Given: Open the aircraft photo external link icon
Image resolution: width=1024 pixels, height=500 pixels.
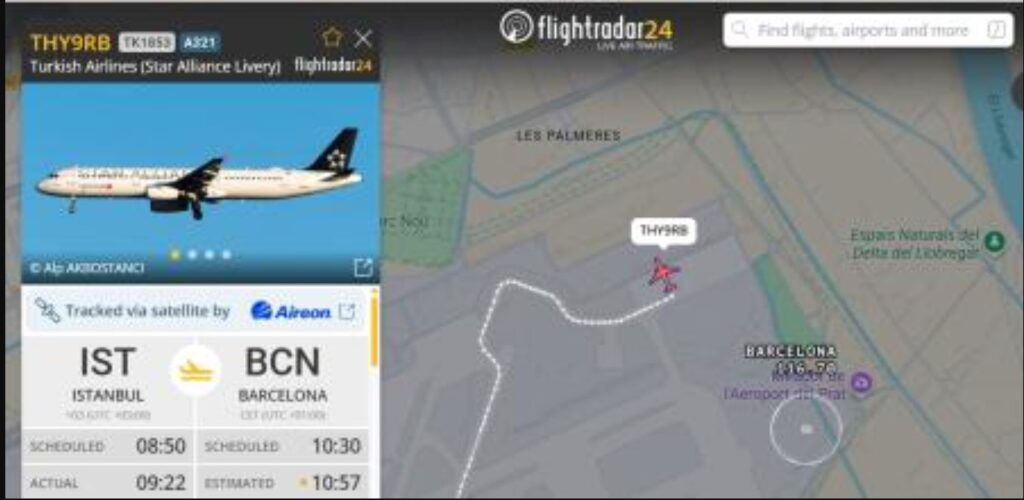Looking at the screenshot, I should (x=363, y=267).
